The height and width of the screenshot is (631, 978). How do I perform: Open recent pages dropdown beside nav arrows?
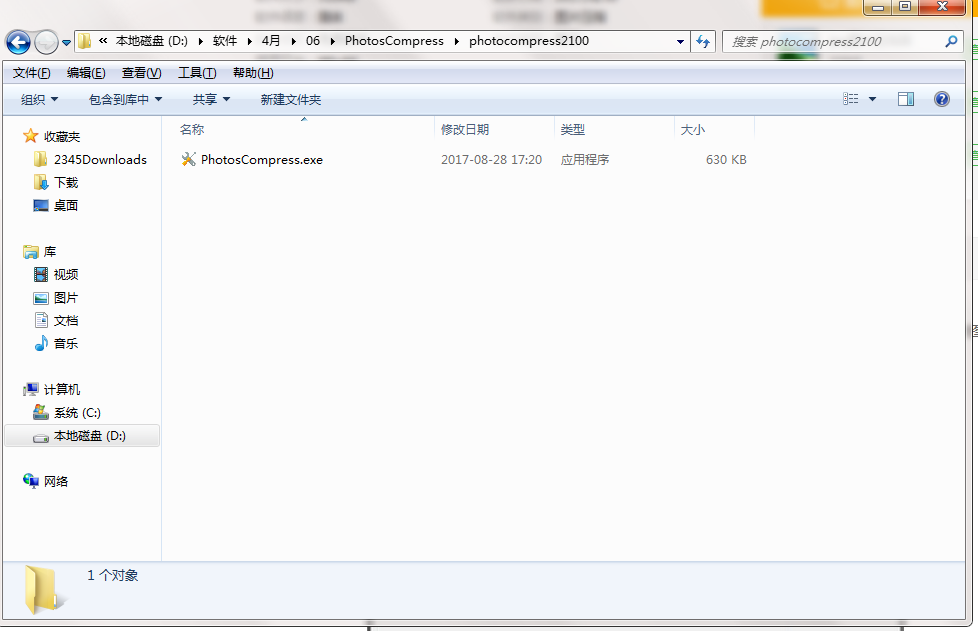tap(66, 43)
